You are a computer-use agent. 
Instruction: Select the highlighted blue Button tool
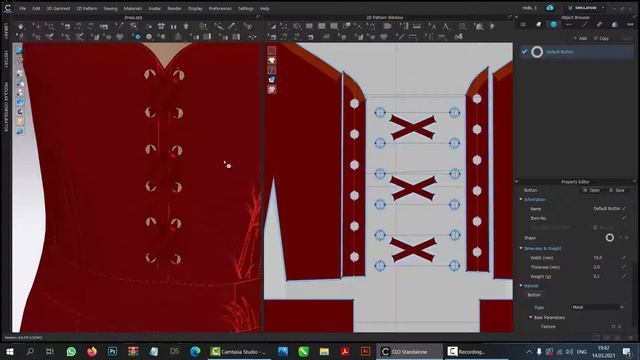tap(138, 37)
